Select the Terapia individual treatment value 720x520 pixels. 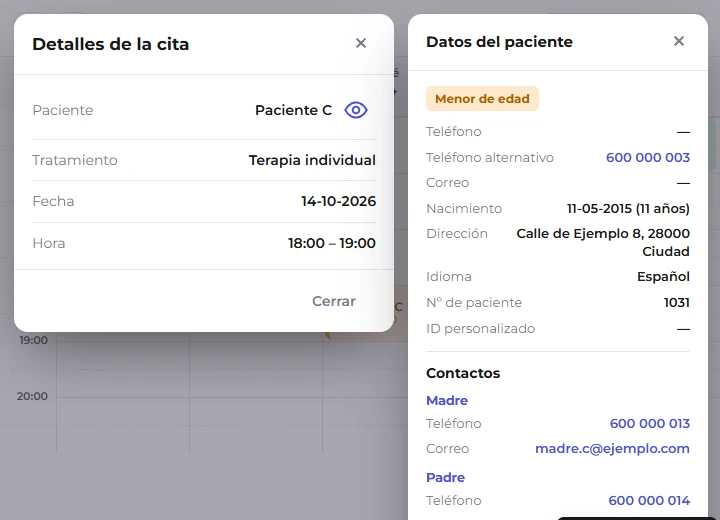(x=312, y=160)
